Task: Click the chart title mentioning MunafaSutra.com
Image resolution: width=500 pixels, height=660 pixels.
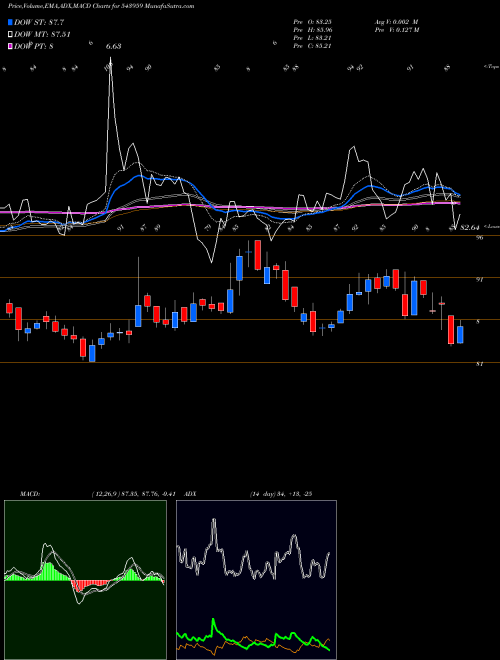Action: (x=101, y=7)
